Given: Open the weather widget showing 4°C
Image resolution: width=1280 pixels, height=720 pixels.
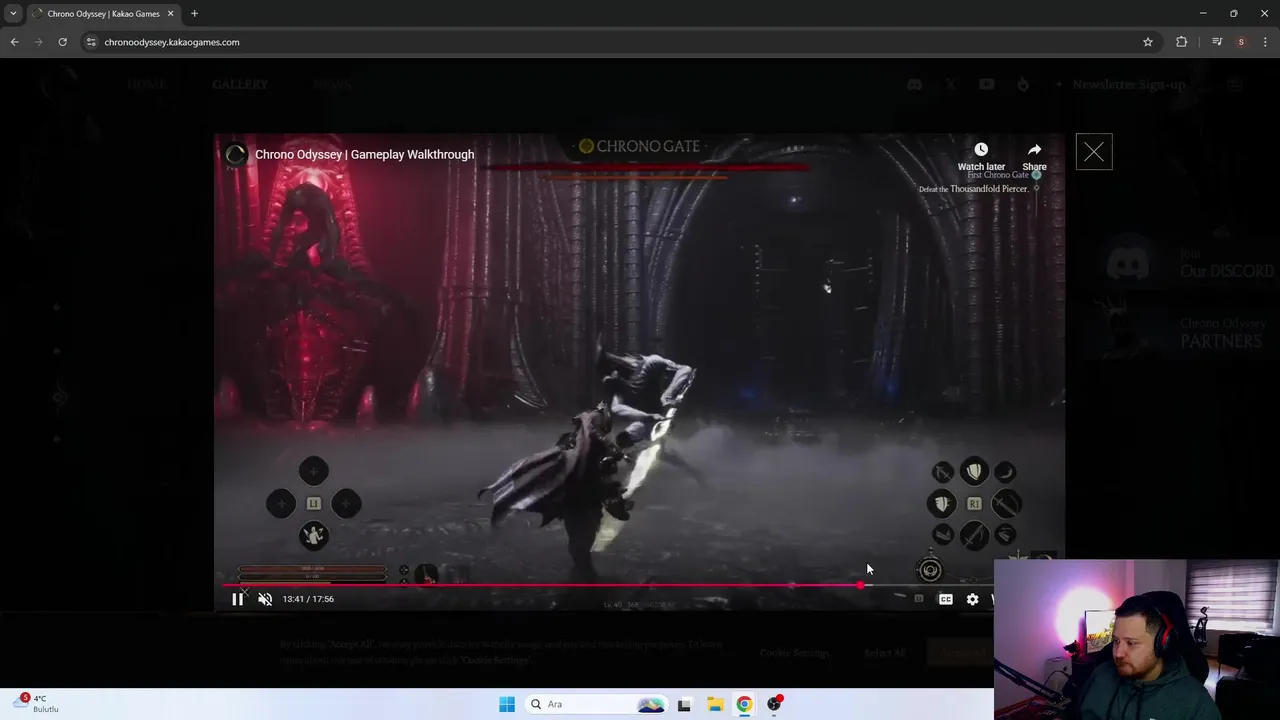Looking at the screenshot, I should (38, 704).
